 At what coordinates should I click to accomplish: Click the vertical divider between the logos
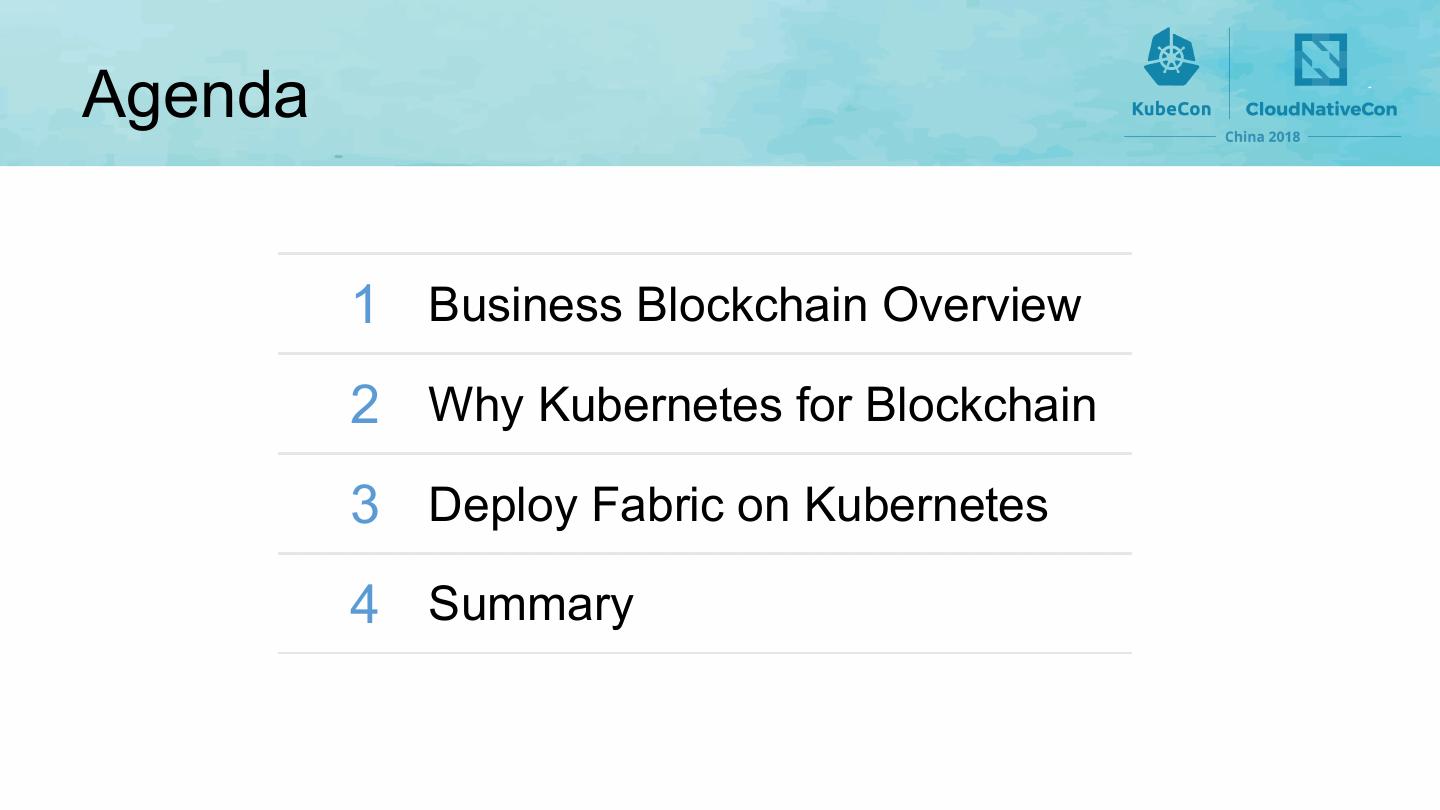point(1229,72)
